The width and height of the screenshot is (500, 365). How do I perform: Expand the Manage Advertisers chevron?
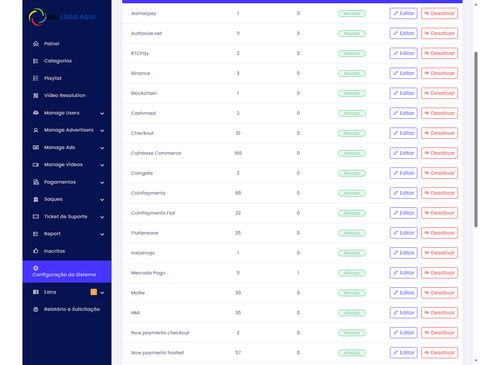click(102, 131)
